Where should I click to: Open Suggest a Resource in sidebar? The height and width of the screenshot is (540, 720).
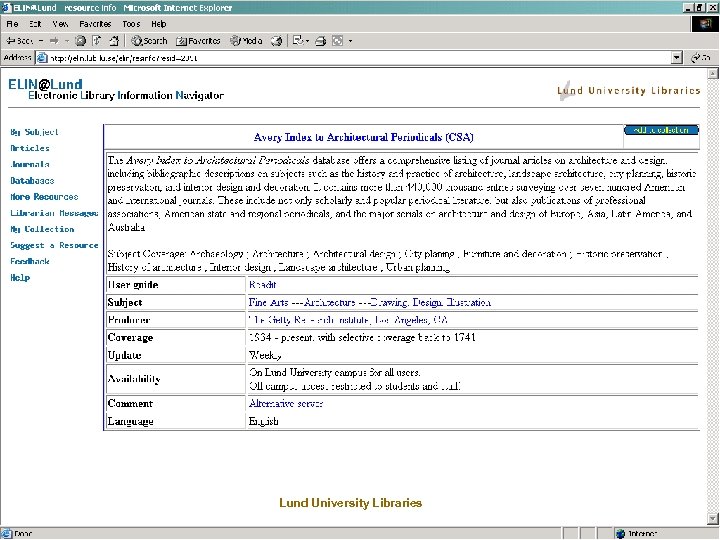click(x=54, y=245)
